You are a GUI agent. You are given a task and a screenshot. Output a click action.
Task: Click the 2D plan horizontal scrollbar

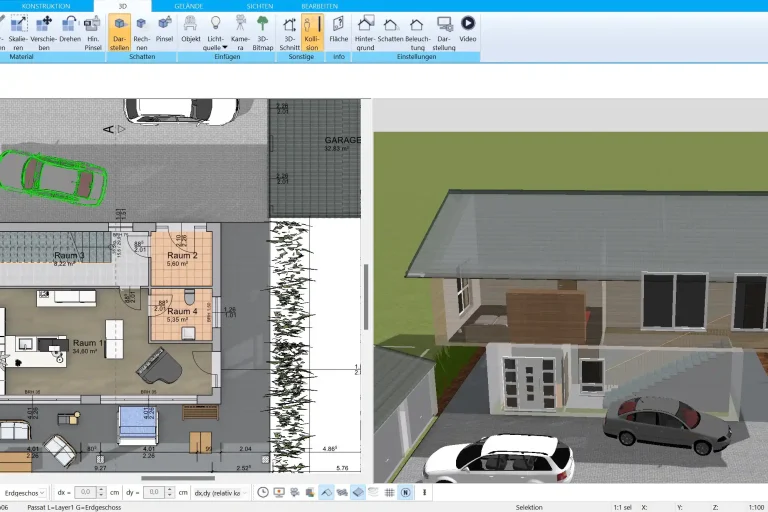tap(178, 478)
